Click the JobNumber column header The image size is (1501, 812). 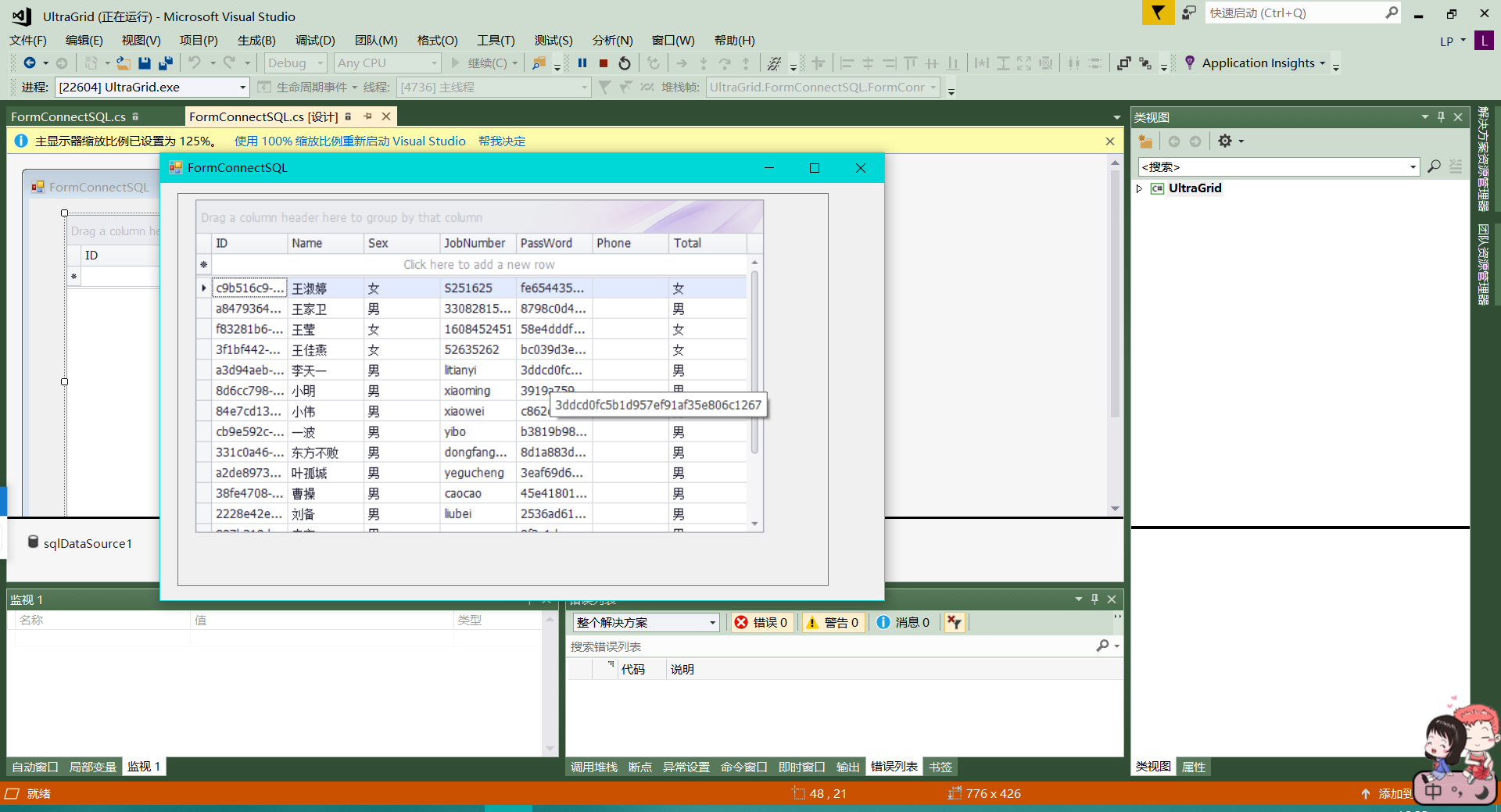coord(478,243)
